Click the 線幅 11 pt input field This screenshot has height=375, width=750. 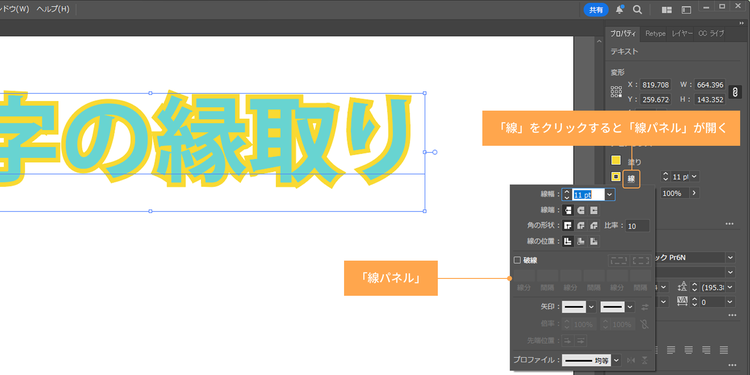click(588, 194)
